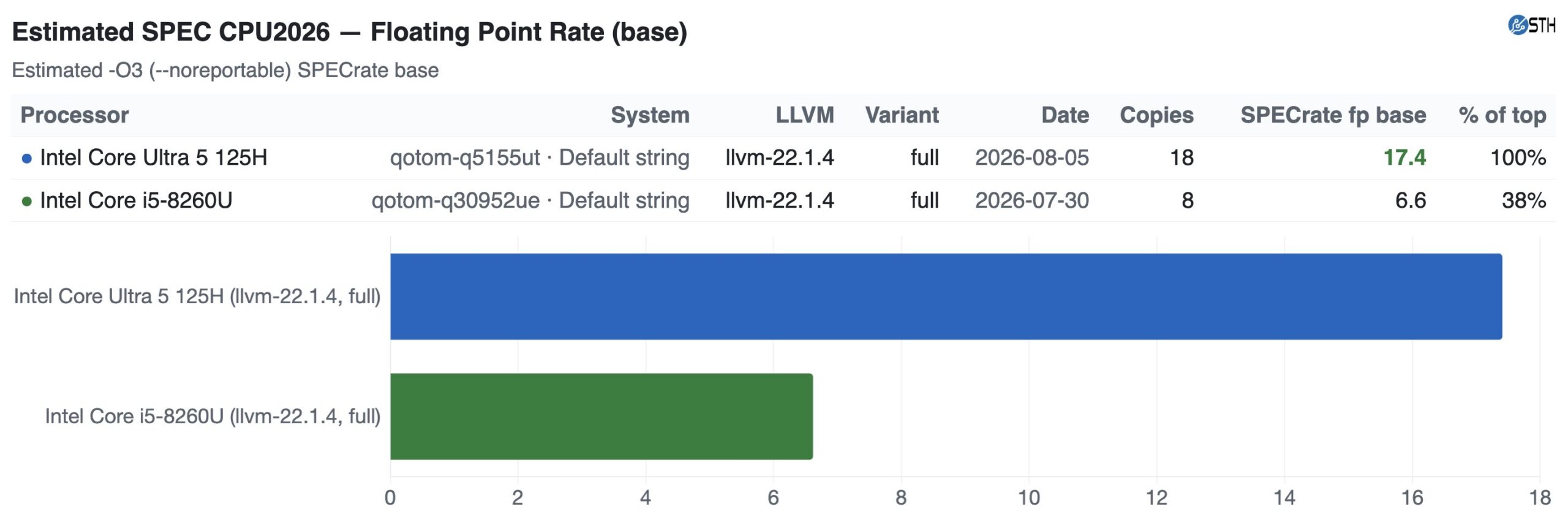This screenshot has height=525, width=1568.
Task: Click the i5-8260U chart axis label
Action: 213,417
